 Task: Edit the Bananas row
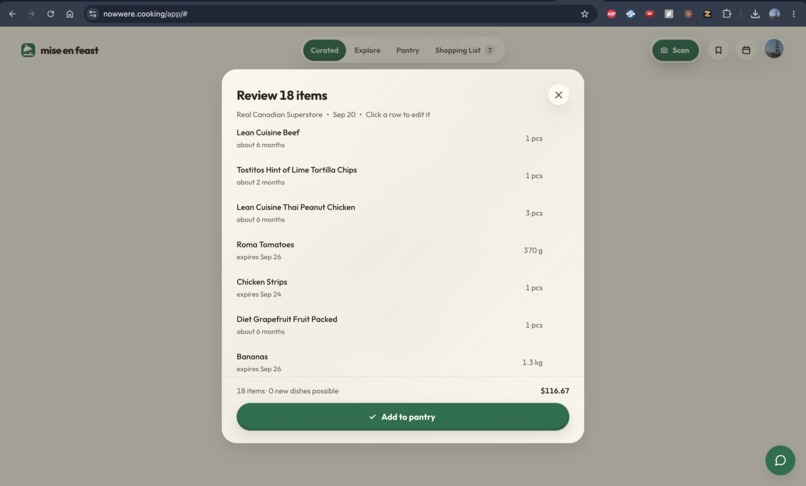pyautogui.click(x=402, y=362)
